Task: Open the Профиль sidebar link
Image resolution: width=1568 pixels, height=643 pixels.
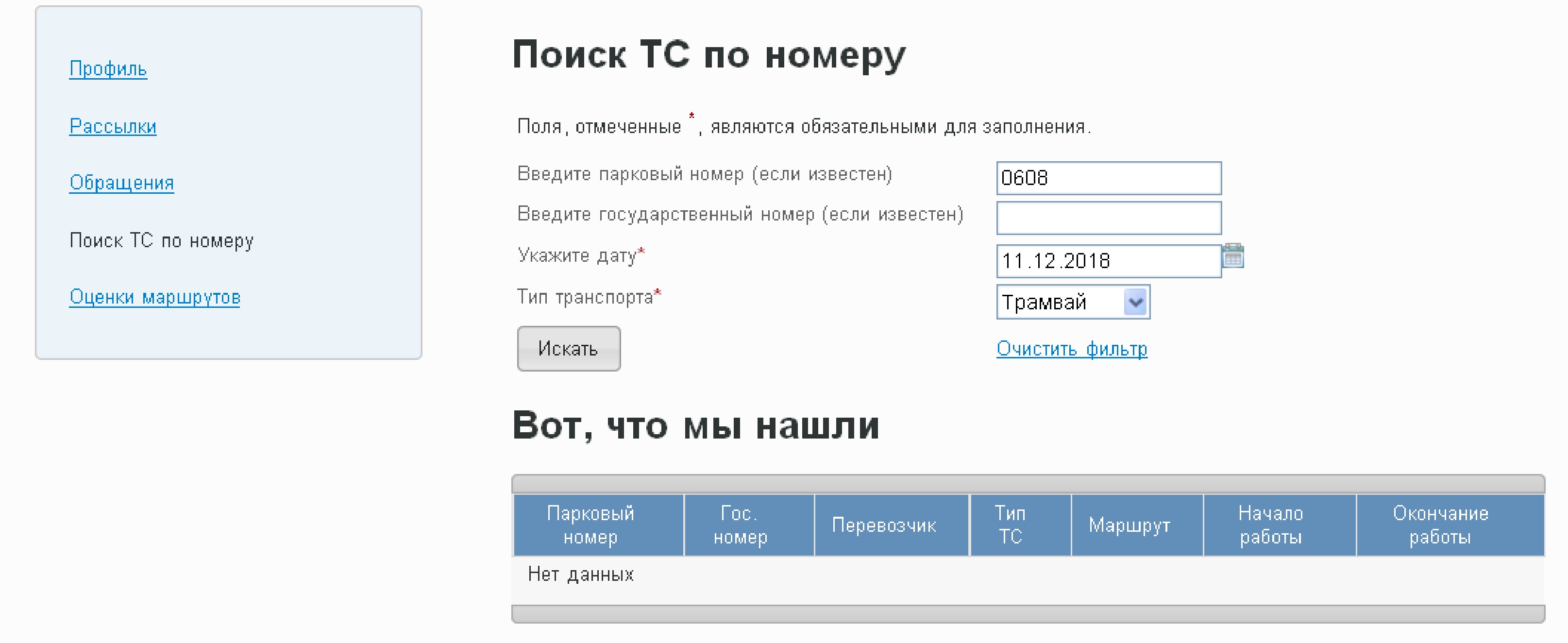Action: click(108, 69)
